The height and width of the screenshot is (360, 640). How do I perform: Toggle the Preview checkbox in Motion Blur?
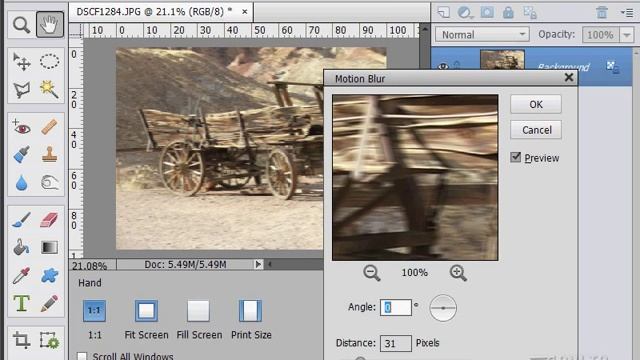(x=516, y=157)
